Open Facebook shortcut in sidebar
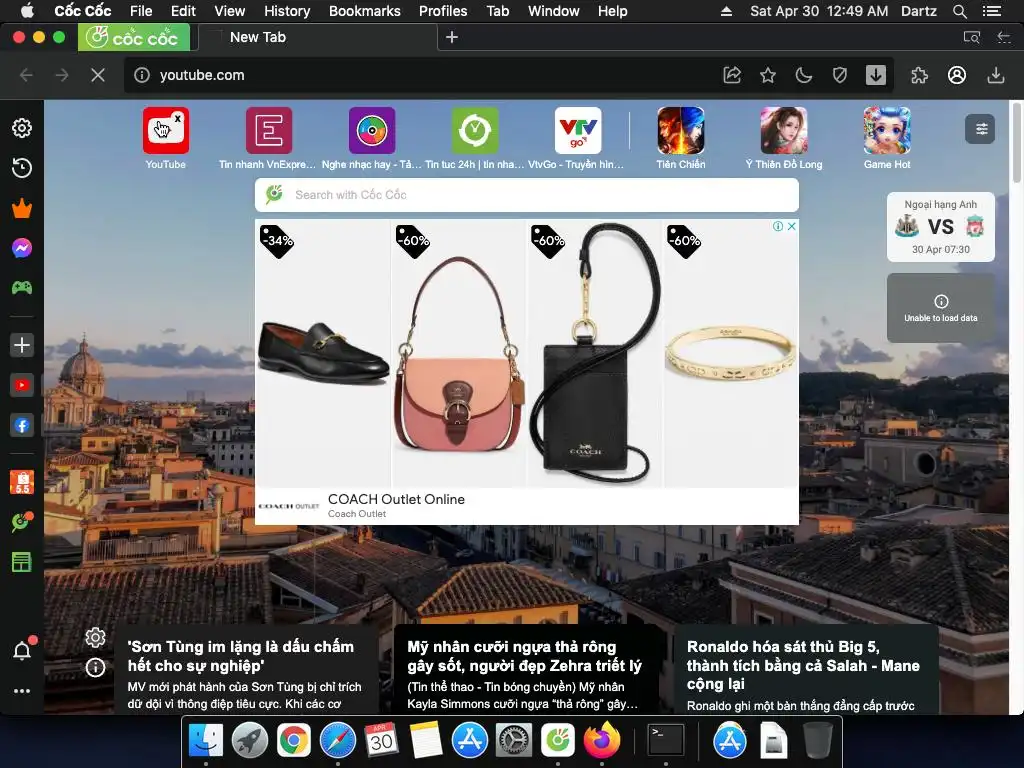Image resolution: width=1024 pixels, height=768 pixels. click(x=22, y=426)
